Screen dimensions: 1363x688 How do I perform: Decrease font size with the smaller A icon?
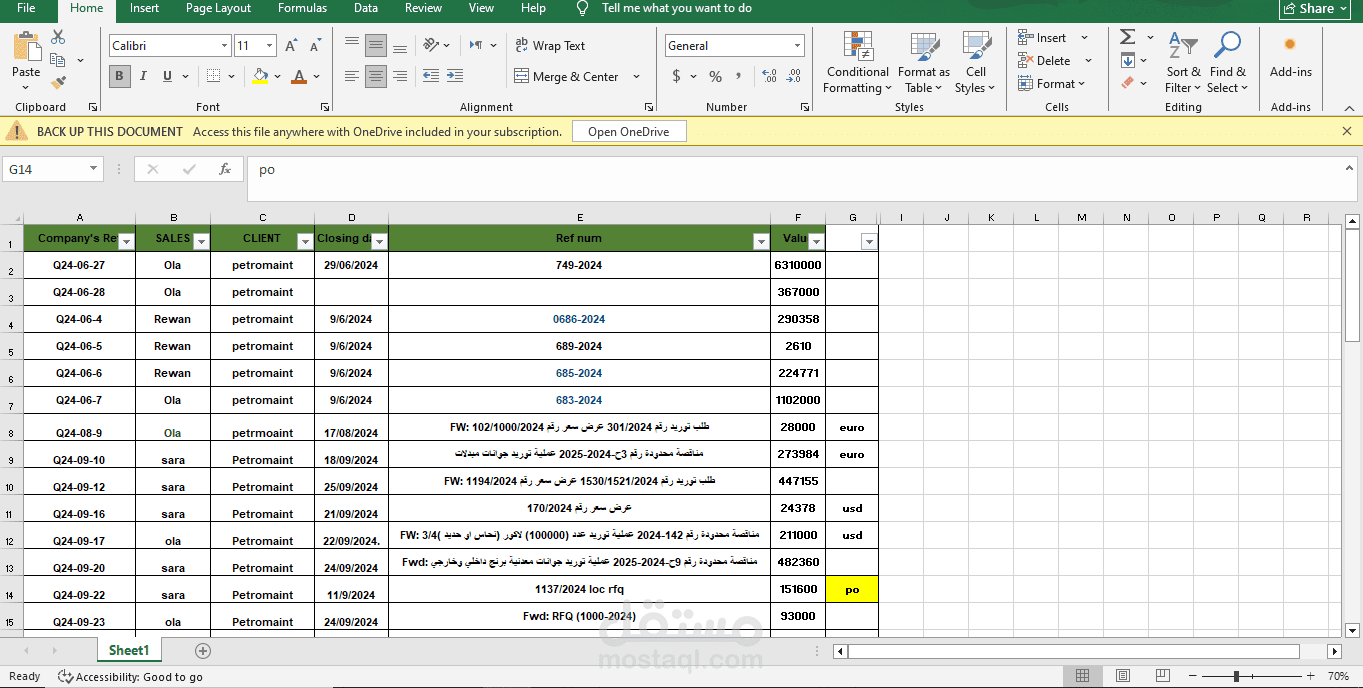pyautogui.click(x=316, y=46)
